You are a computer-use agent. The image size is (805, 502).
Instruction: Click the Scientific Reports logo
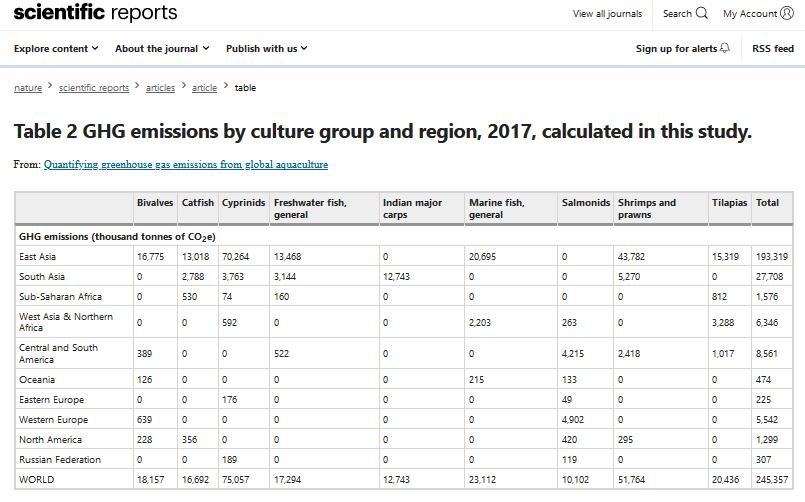[x=95, y=13]
